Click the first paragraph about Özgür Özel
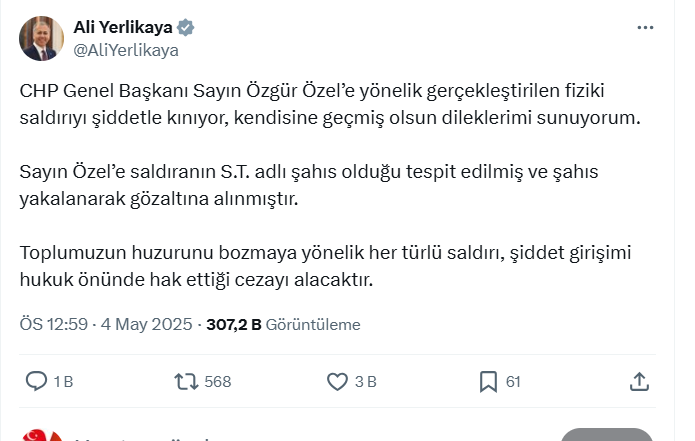Viewport: 695px width, 441px height. (x=330, y=104)
